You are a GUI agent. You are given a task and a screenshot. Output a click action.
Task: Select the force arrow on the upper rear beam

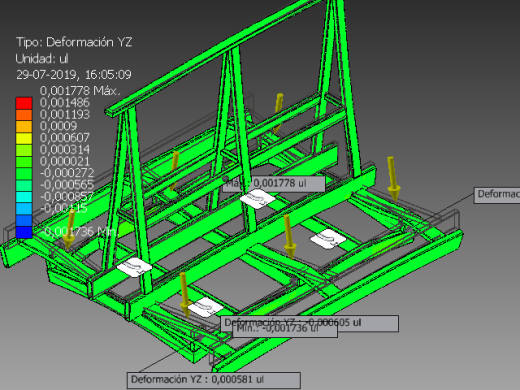pyautogui.click(x=278, y=113)
